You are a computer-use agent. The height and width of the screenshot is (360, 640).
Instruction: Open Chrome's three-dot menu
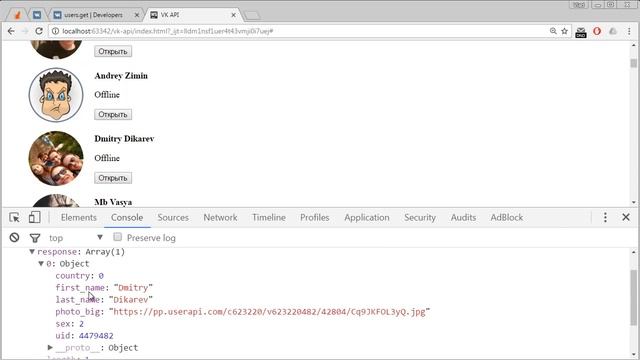click(x=629, y=31)
